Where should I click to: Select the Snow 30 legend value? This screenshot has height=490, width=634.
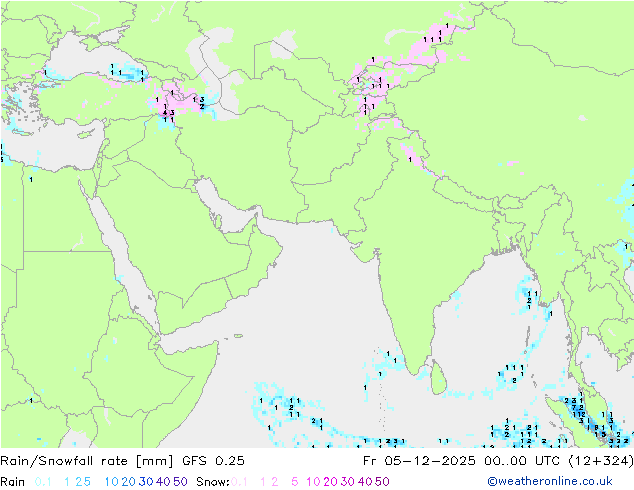pyautogui.click(x=348, y=482)
